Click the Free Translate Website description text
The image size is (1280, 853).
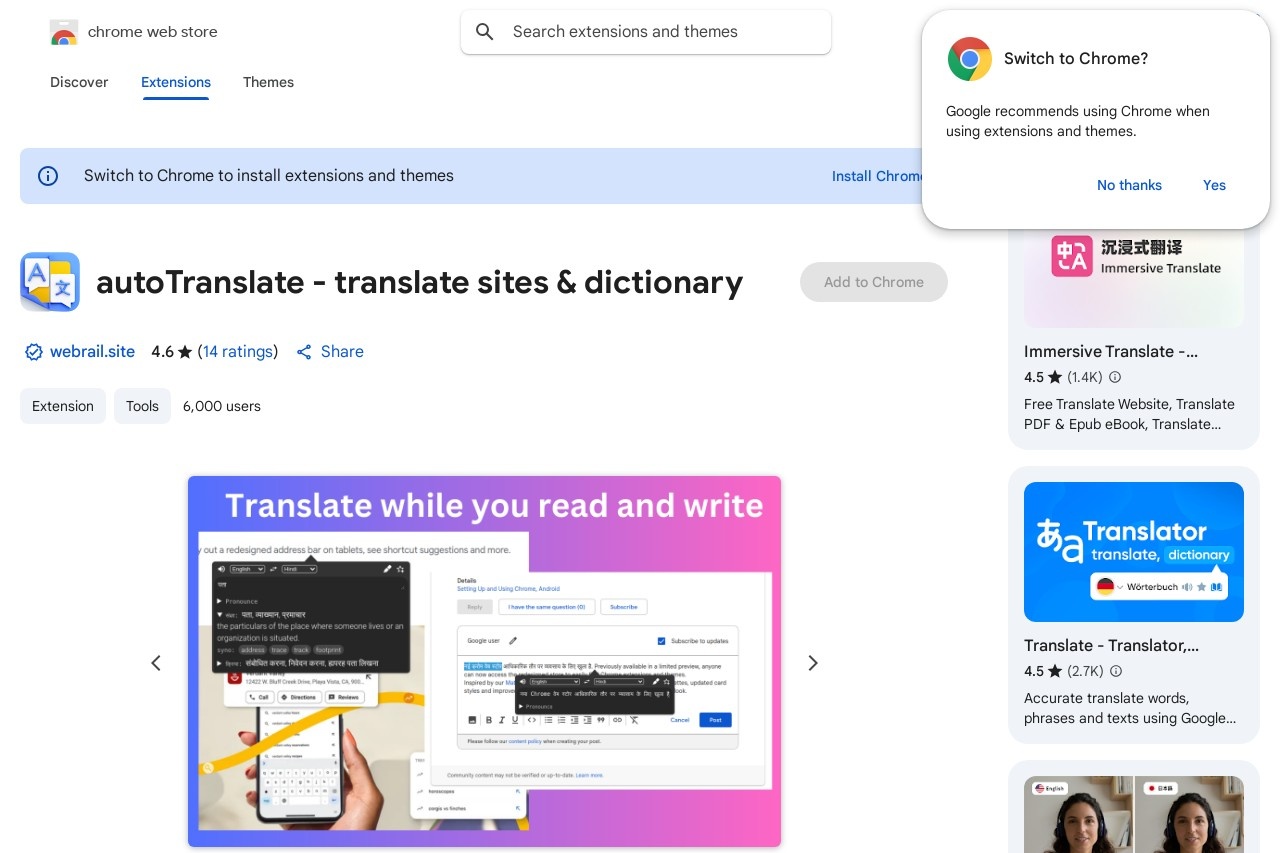click(x=1129, y=414)
